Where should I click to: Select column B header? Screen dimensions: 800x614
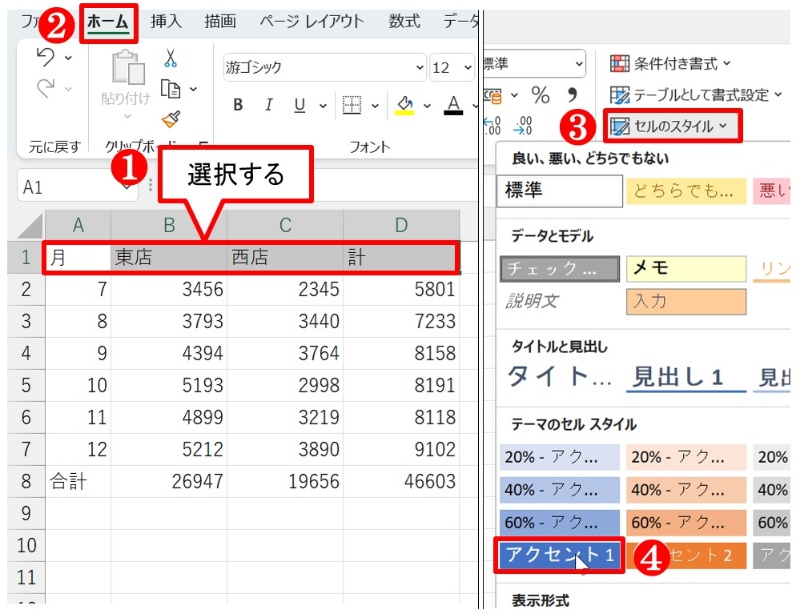tap(169, 225)
